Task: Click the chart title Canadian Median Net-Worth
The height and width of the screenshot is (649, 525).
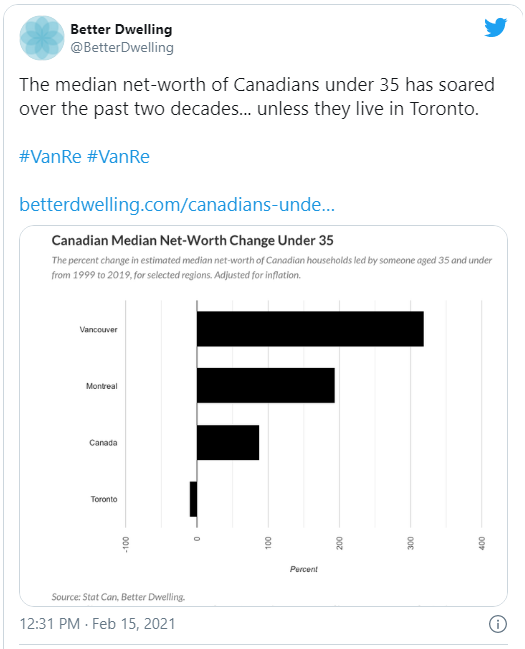Action: [193, 240]
